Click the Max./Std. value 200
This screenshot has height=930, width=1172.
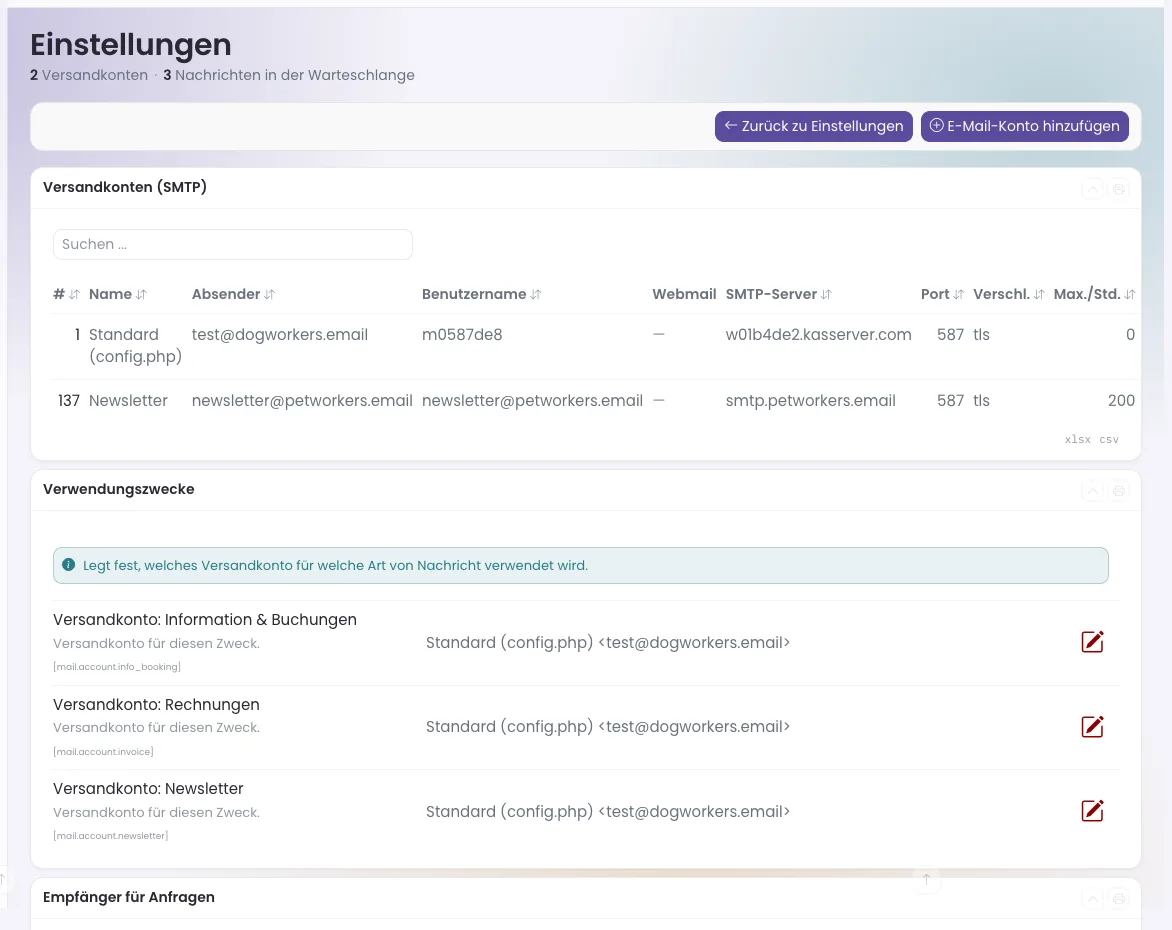[1120, 401]
